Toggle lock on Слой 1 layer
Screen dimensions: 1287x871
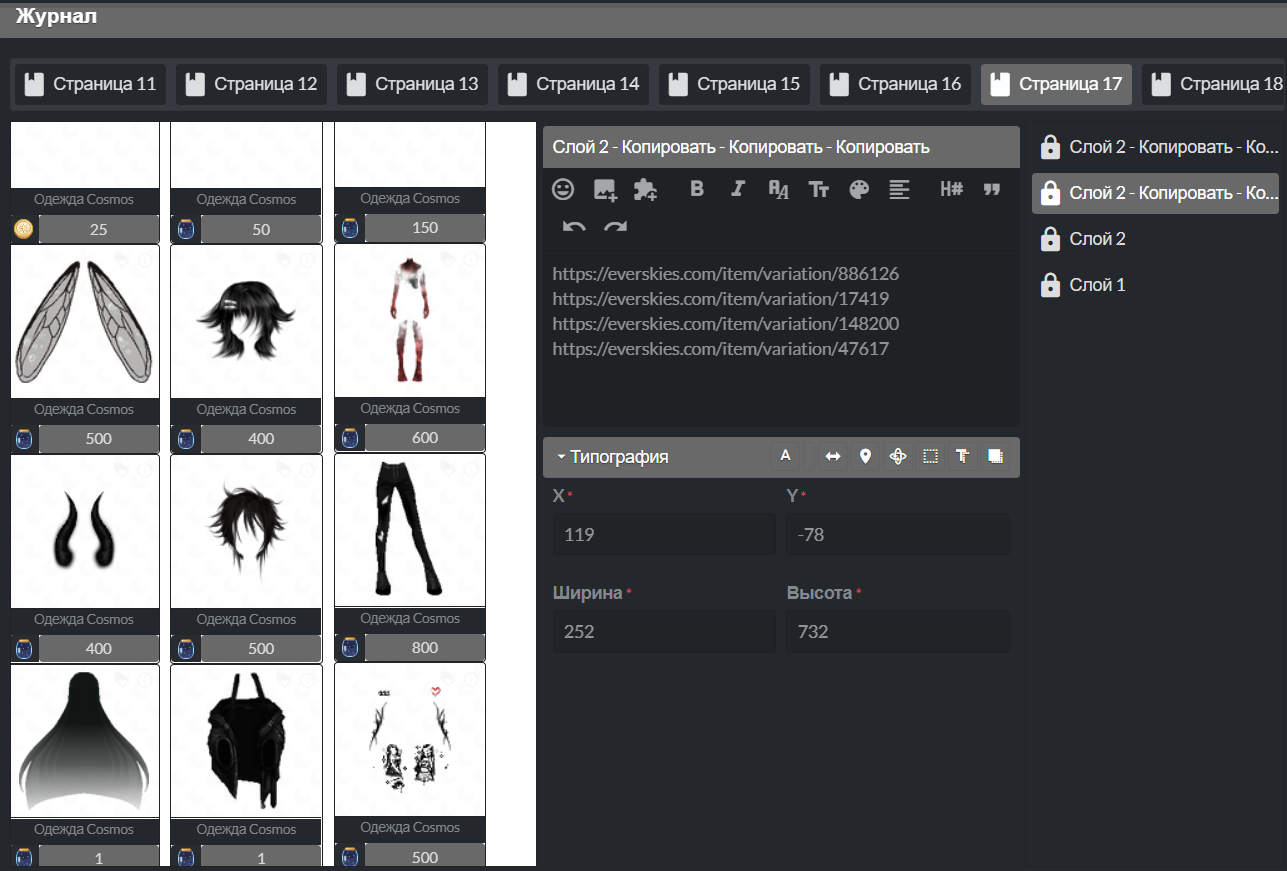(1050, 286)
